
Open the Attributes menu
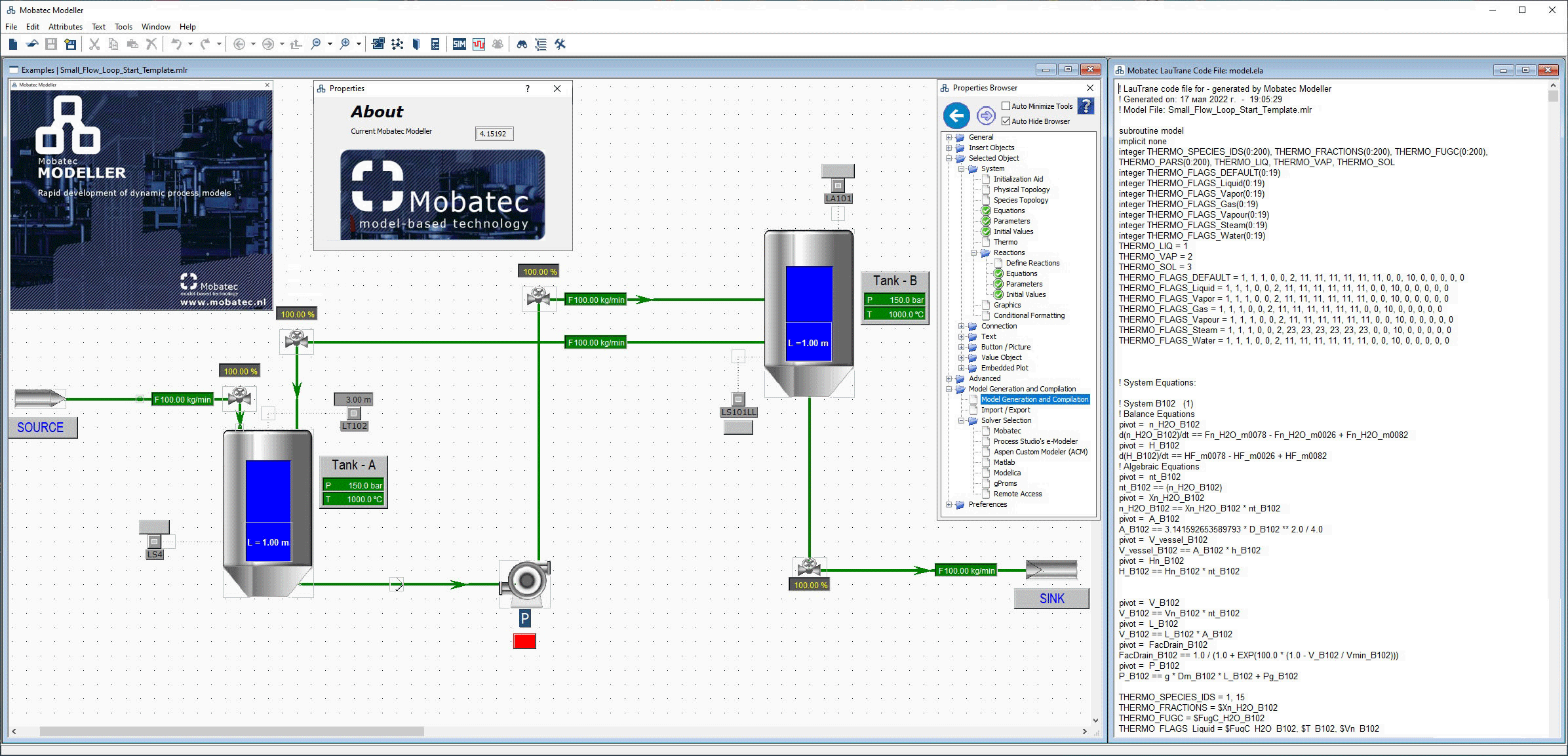point(66,27)
